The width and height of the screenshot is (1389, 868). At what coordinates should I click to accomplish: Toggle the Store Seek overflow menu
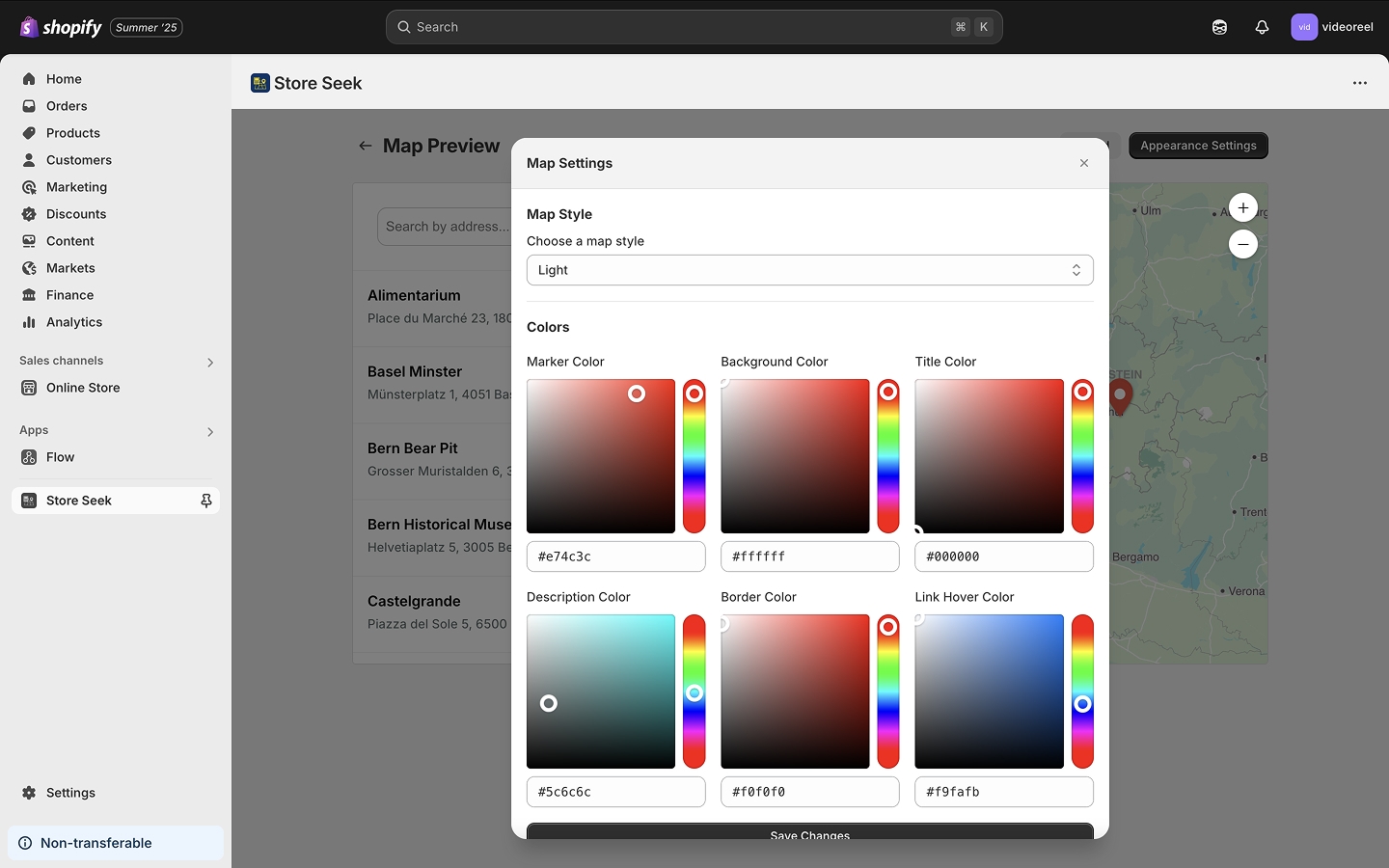pyautogui.click(x=1360, y=83)
